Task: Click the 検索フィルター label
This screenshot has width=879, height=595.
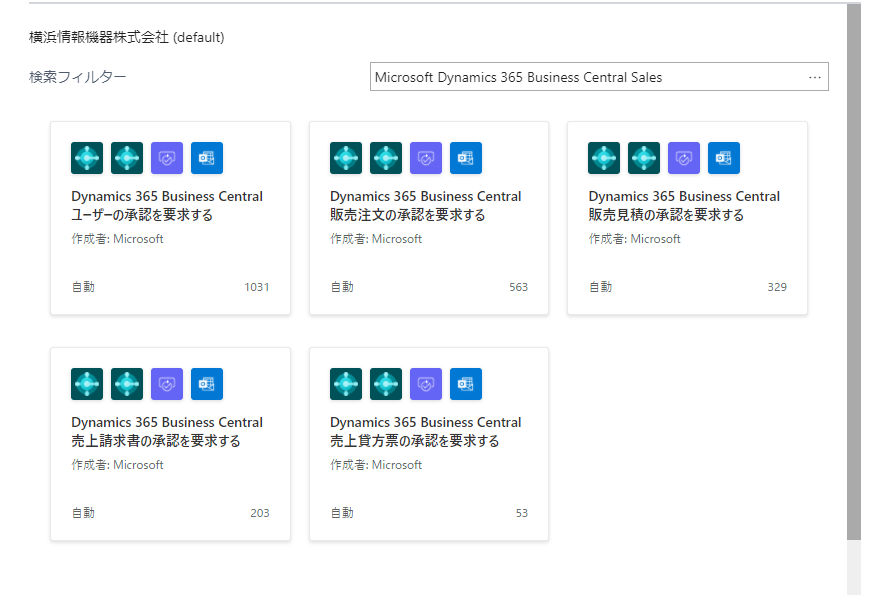Action: point(78,77)
